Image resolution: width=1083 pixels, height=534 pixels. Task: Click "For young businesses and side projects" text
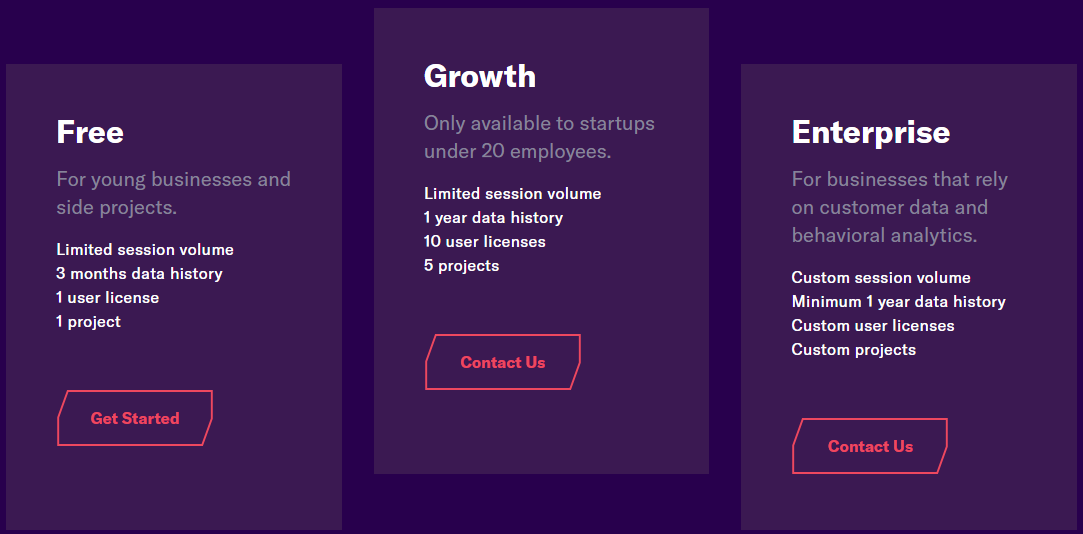coord(174,193)
